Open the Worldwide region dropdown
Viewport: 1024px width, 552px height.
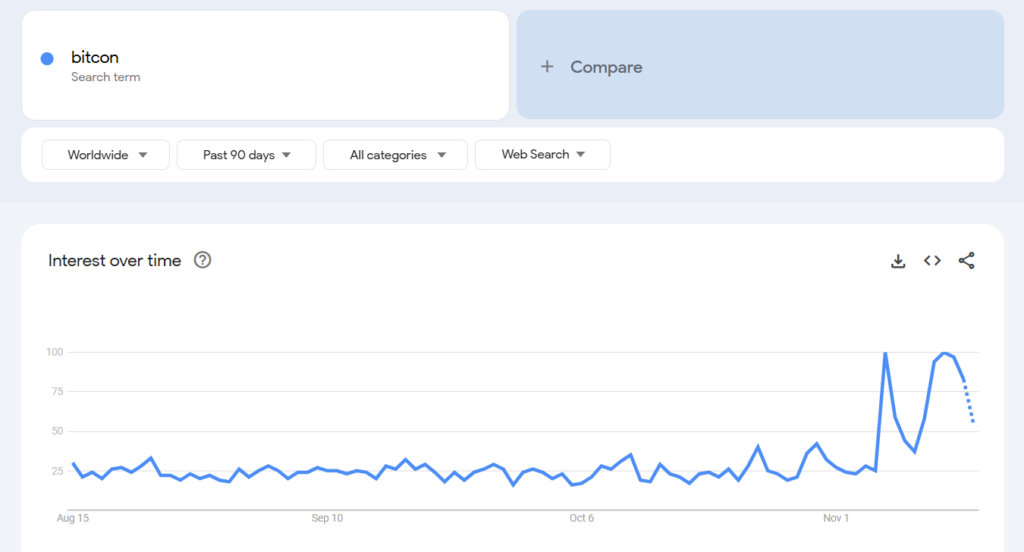coord(107,155)
